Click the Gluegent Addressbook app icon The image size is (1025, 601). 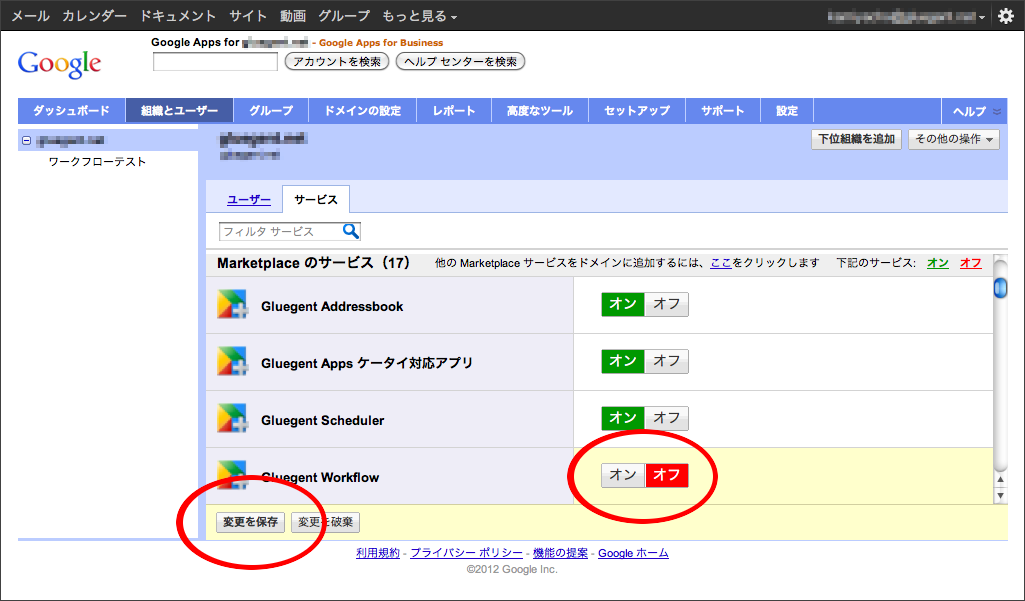[232, 306]
